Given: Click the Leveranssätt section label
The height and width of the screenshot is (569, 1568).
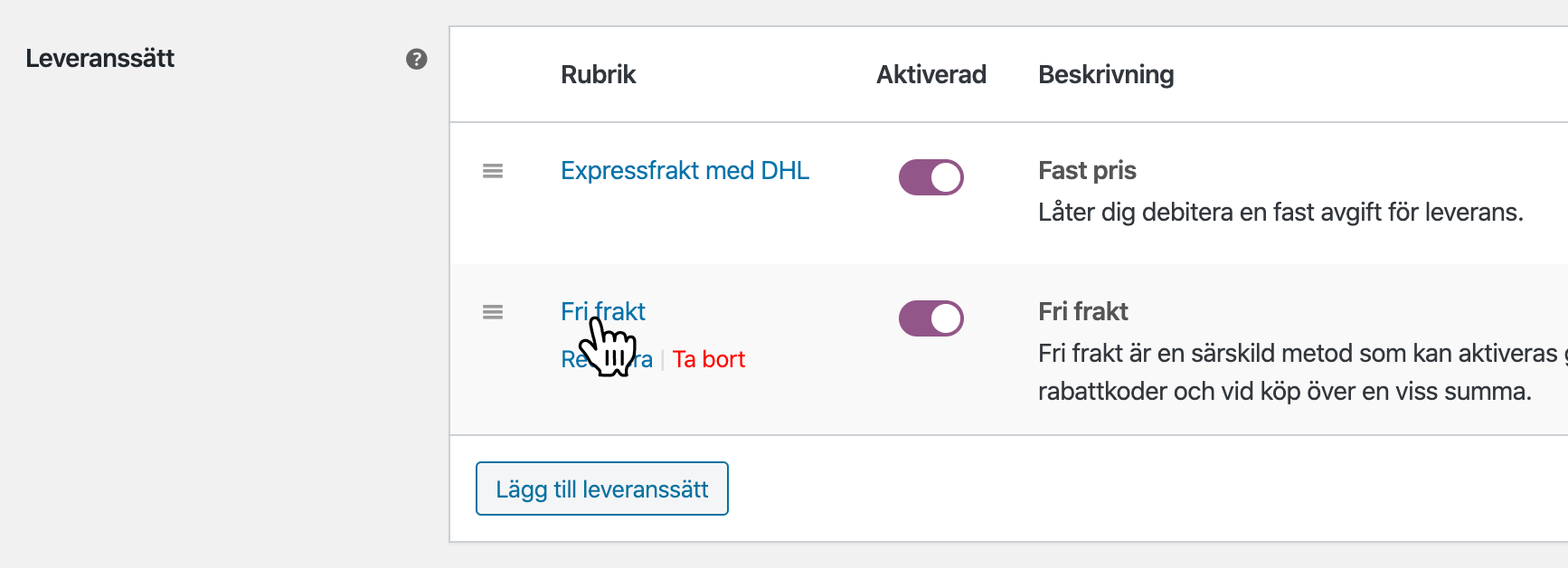Looking at the screenshot, I should coord(100,59).
